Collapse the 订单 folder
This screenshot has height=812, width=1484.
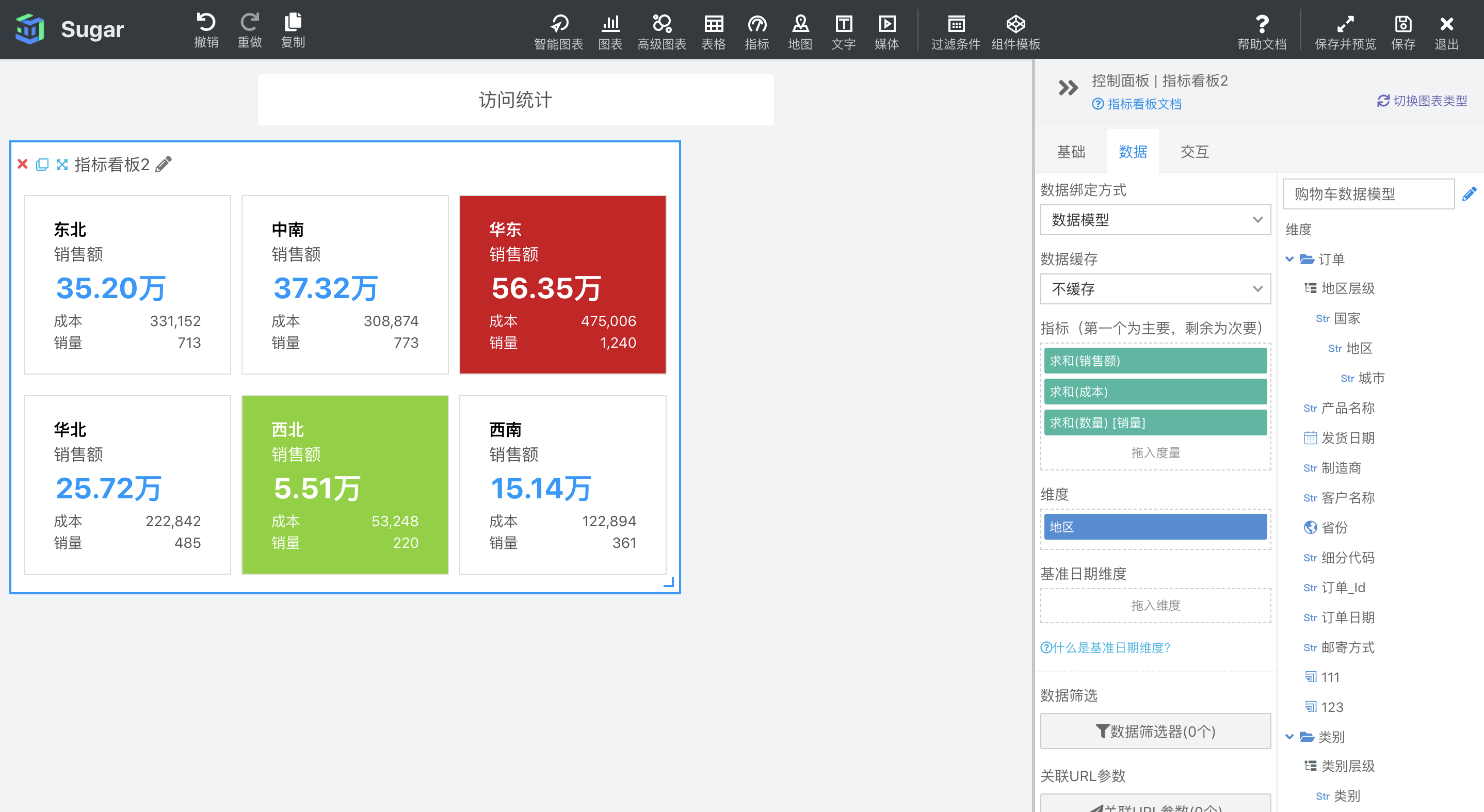tap(1289, 259)
